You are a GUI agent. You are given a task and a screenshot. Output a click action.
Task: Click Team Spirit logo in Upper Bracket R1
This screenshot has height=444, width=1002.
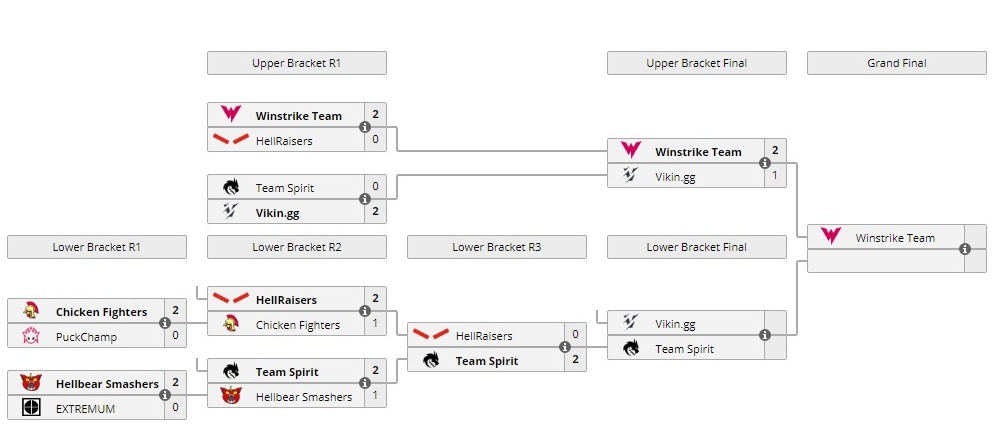(231, 187)
